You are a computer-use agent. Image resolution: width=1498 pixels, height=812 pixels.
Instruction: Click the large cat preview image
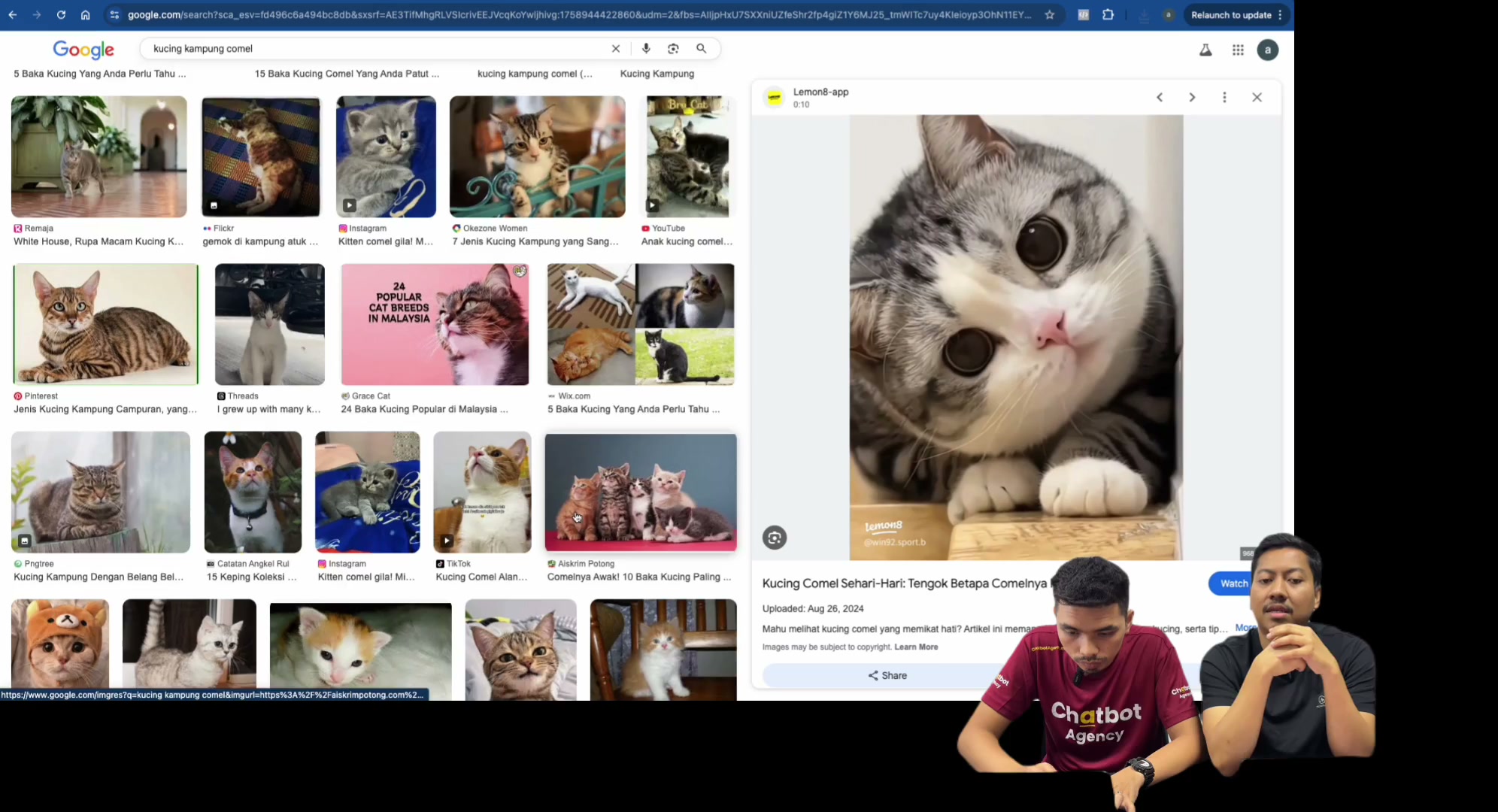[1016, 337]
